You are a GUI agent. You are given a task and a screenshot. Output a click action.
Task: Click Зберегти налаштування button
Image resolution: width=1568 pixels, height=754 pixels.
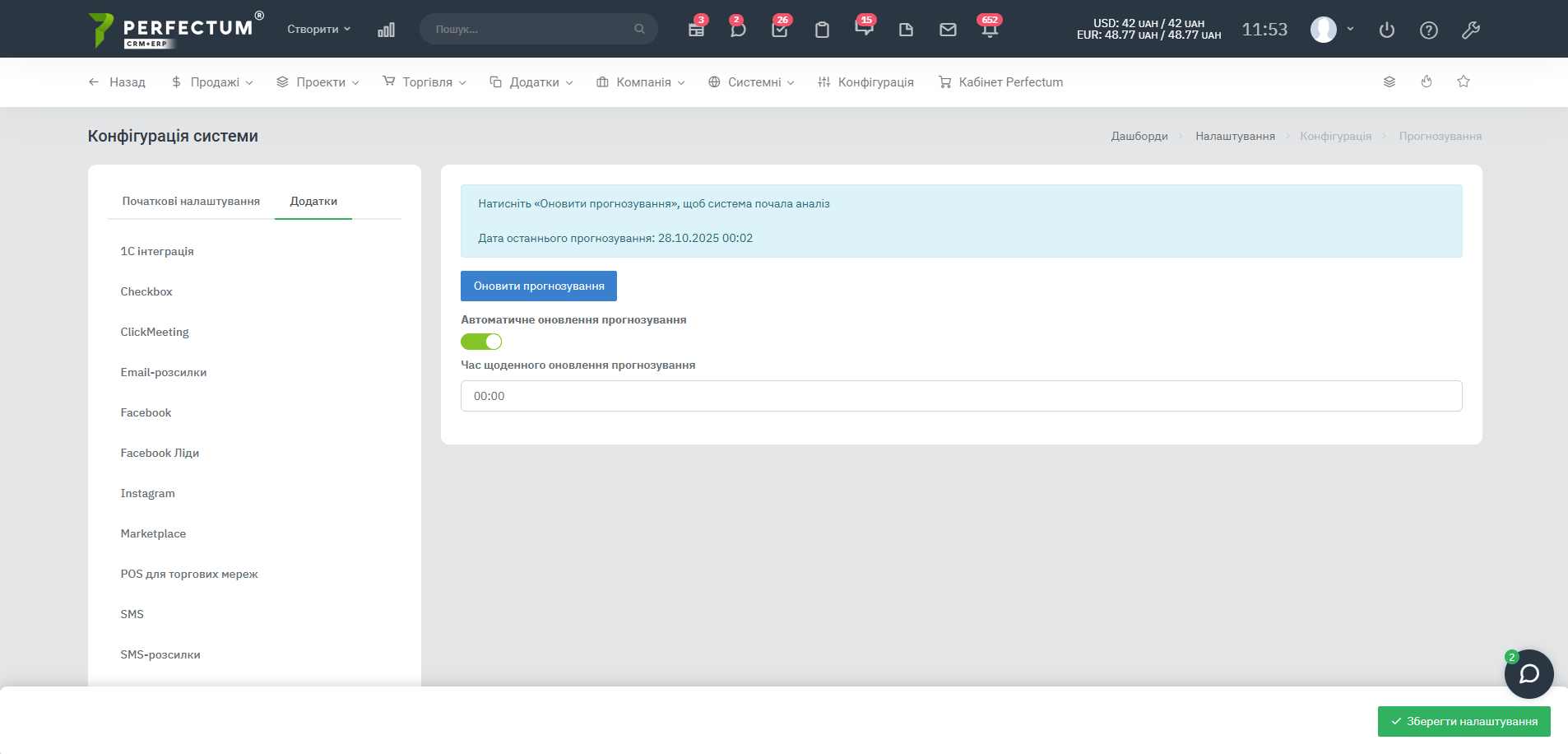pos(1464,721)
